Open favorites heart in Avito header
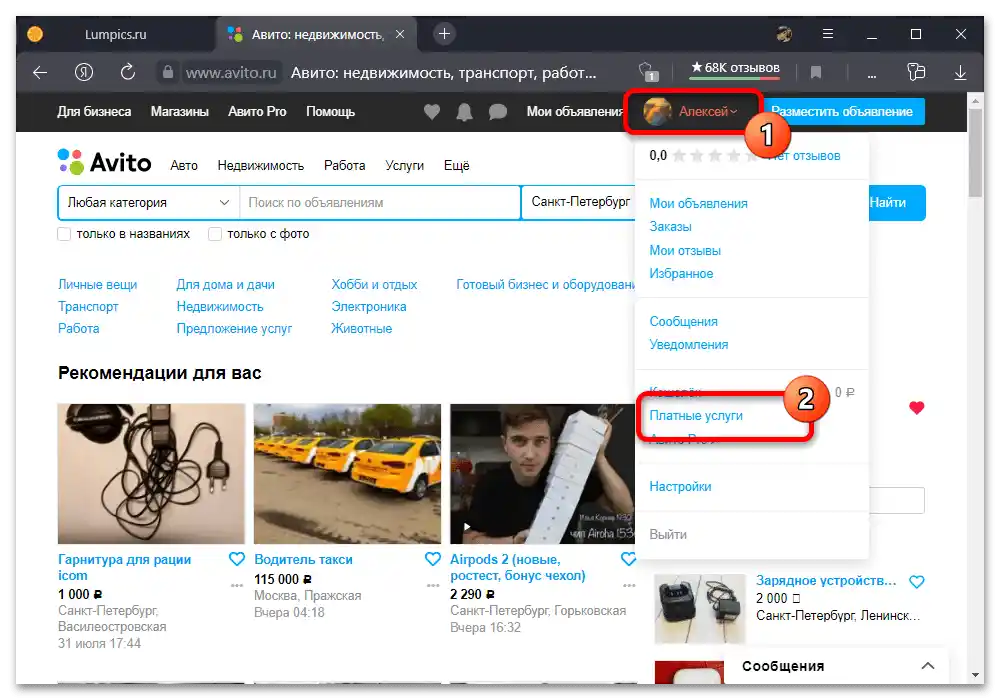The height and width of the screenshot is (700, 1000). 432,112
